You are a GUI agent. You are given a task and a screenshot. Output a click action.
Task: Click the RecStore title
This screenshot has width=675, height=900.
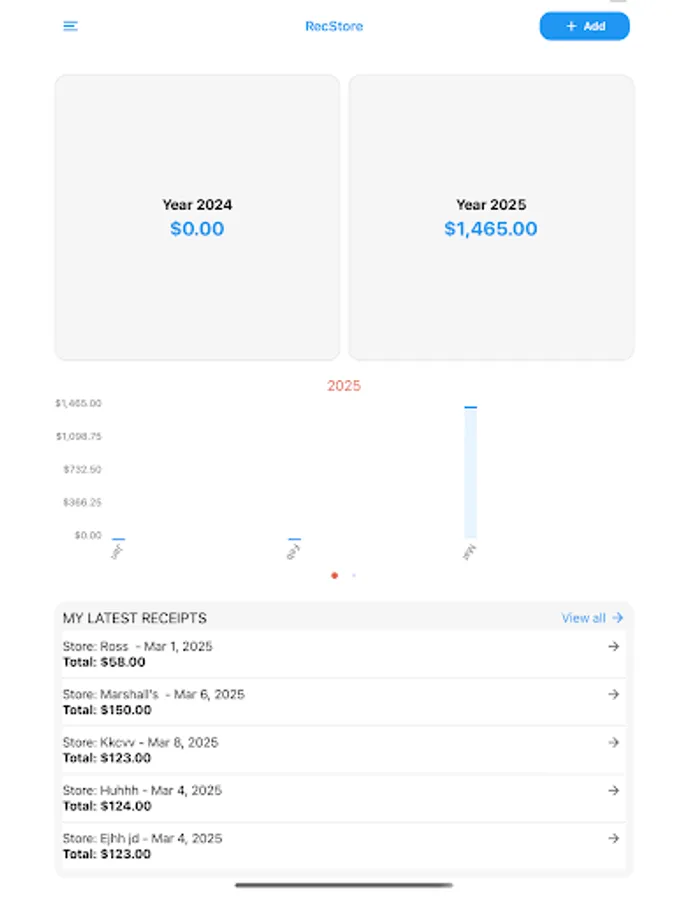tap(334, 26)
